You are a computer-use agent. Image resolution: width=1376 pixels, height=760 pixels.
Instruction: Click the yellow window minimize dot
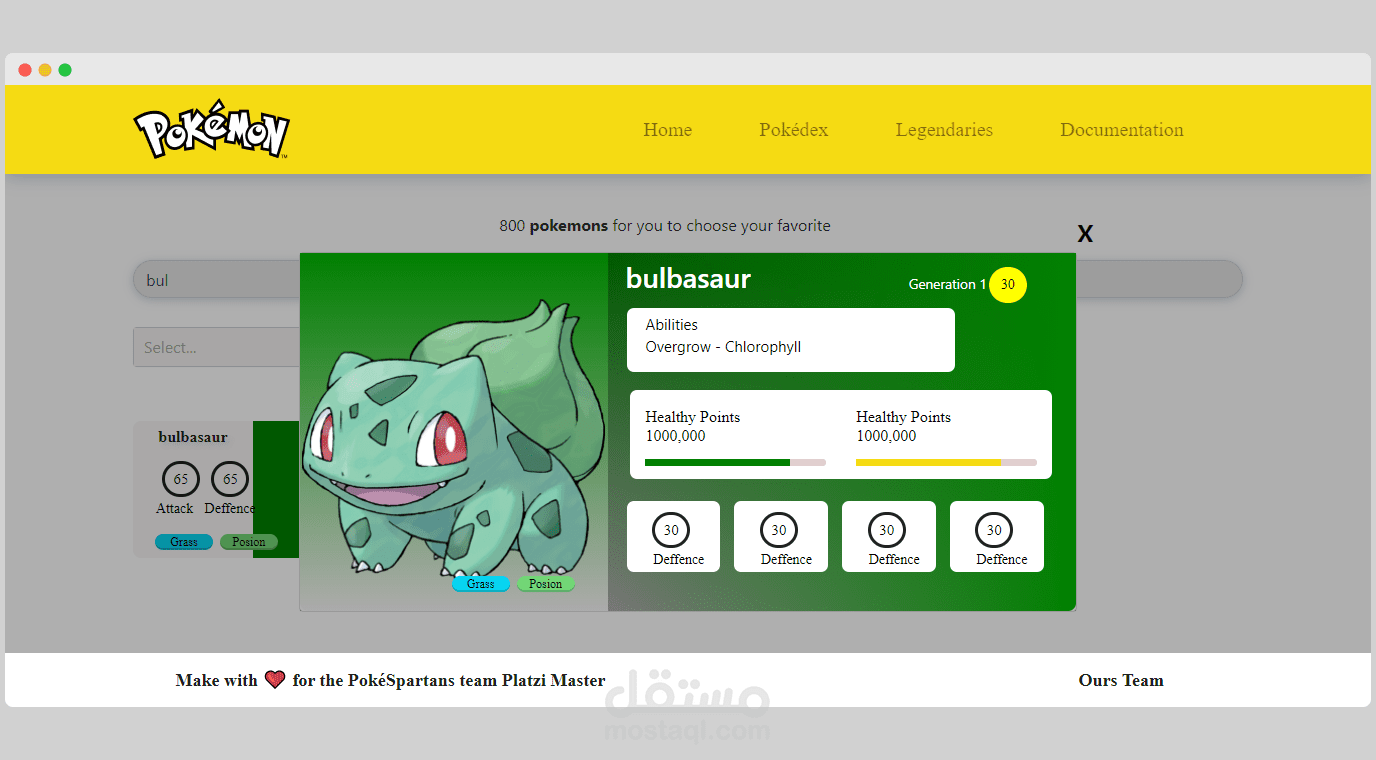(45, 70)
